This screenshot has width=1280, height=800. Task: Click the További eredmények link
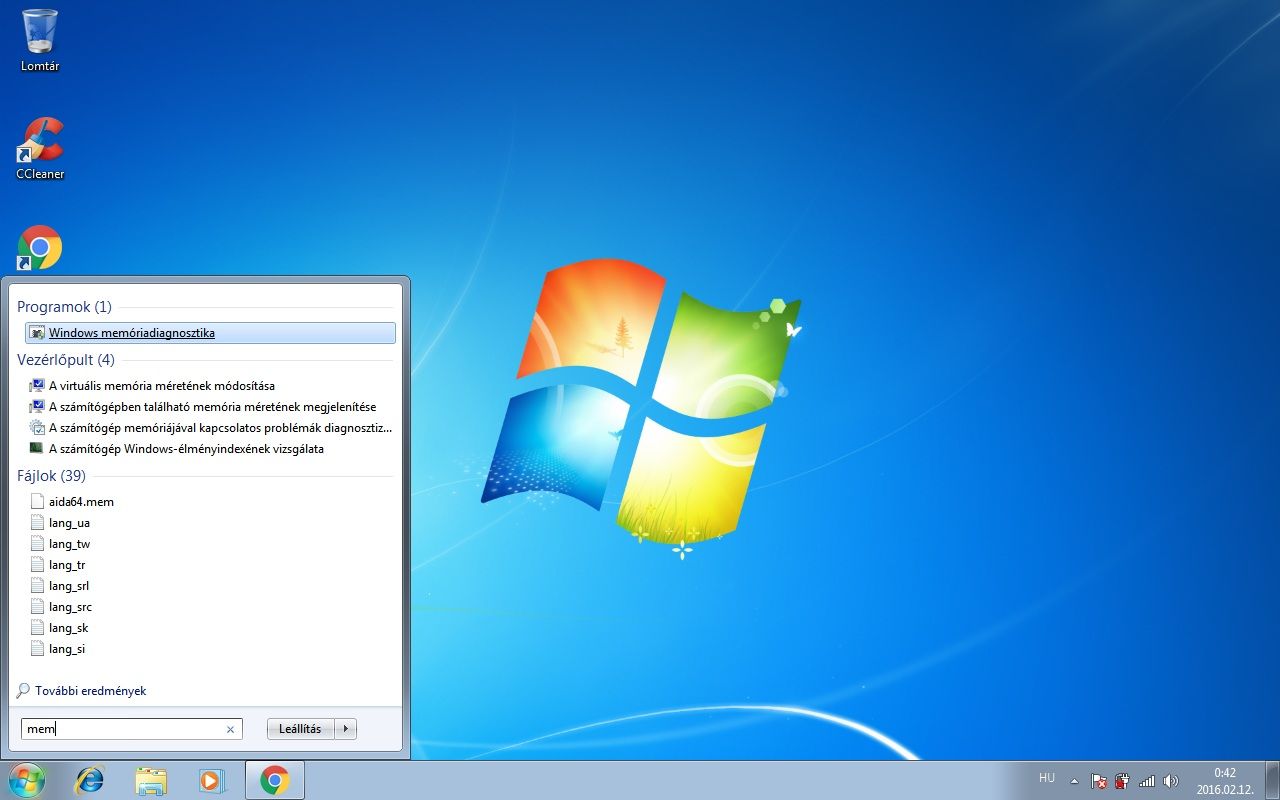point(90,691)
